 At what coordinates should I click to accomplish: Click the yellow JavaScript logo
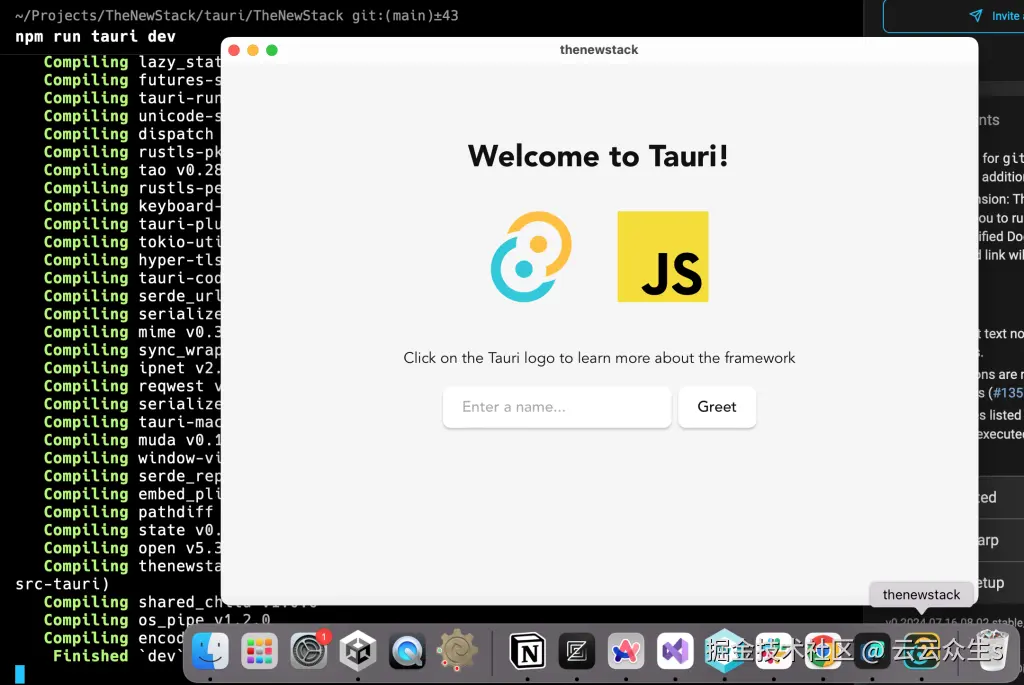[663, 257]
